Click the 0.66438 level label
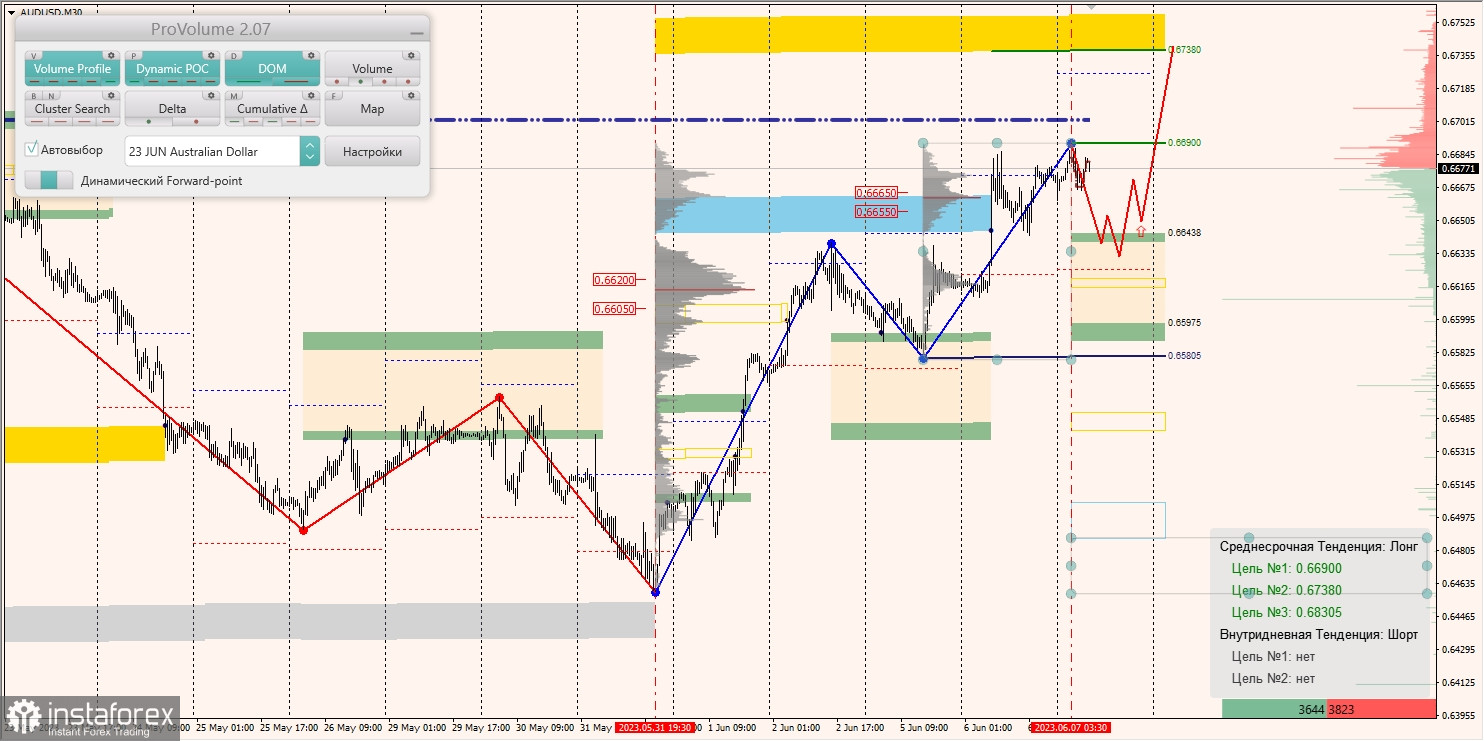 1185,232
